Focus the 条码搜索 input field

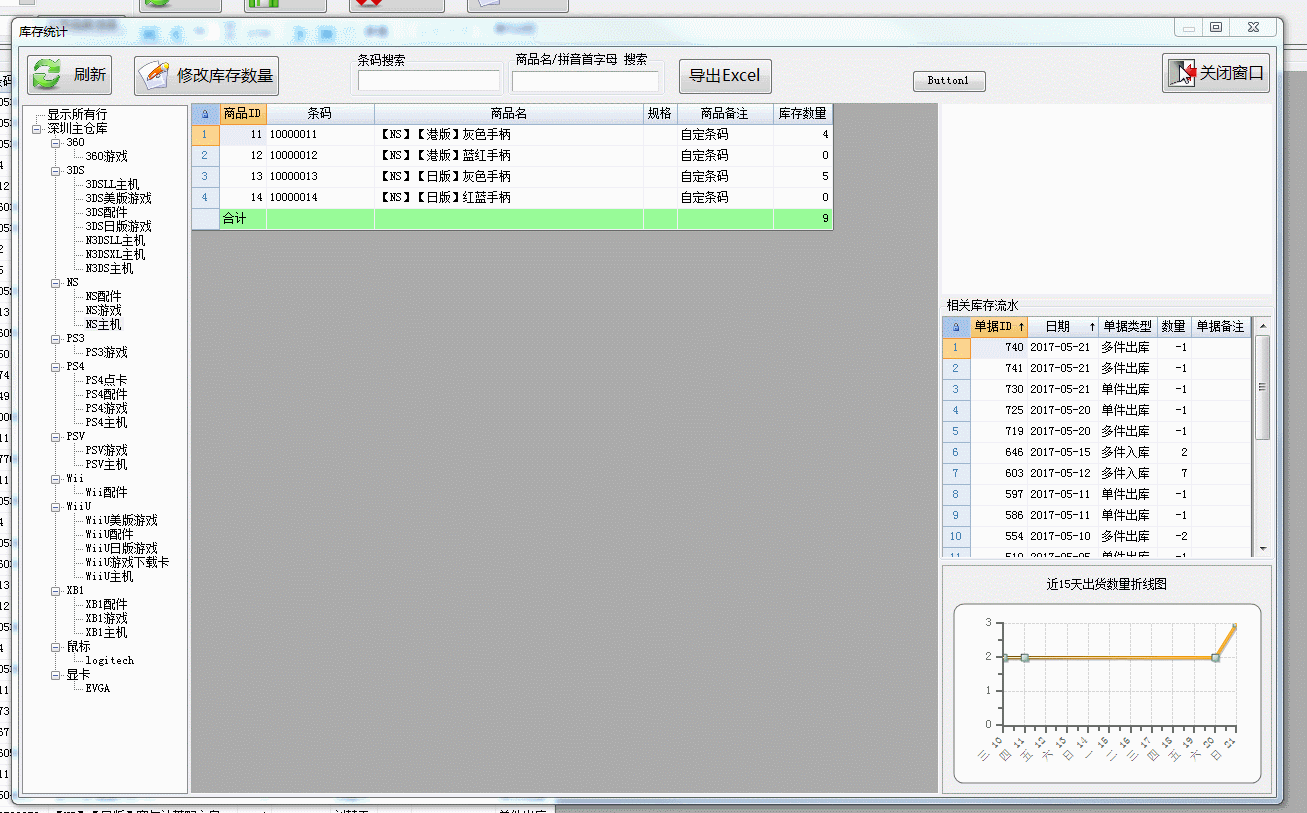(x=429, y=81)
